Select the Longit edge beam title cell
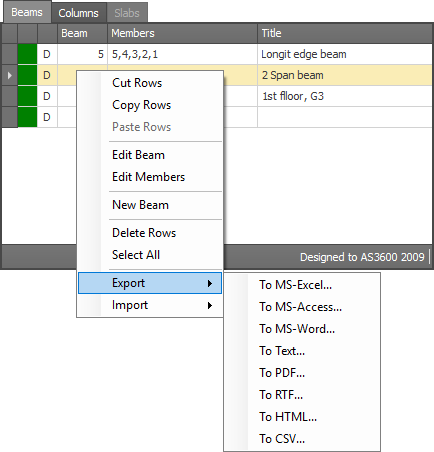 [345, 54]
